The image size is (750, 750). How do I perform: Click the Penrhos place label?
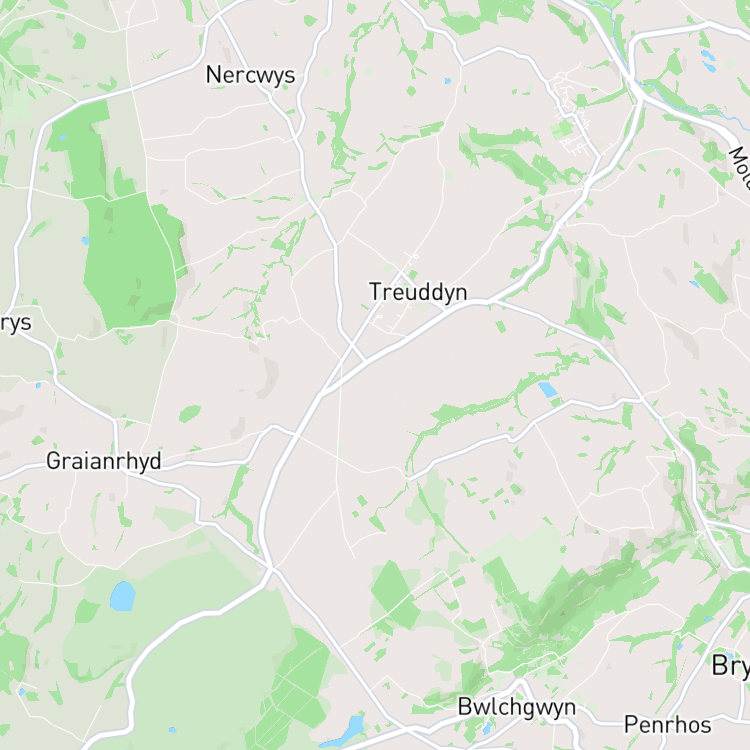point(668,725)
